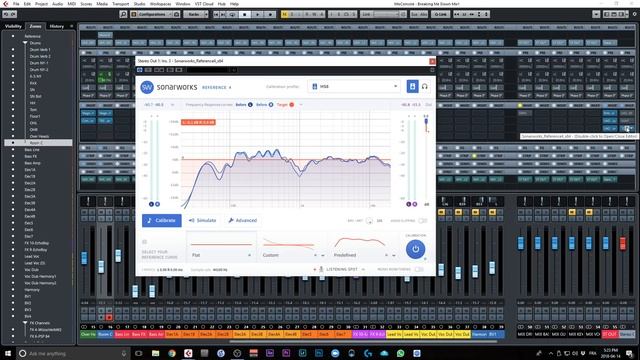The height and width of the screenshot is (360, 640).
Task: Click the Simulate button
Action: tap(202, 220)
